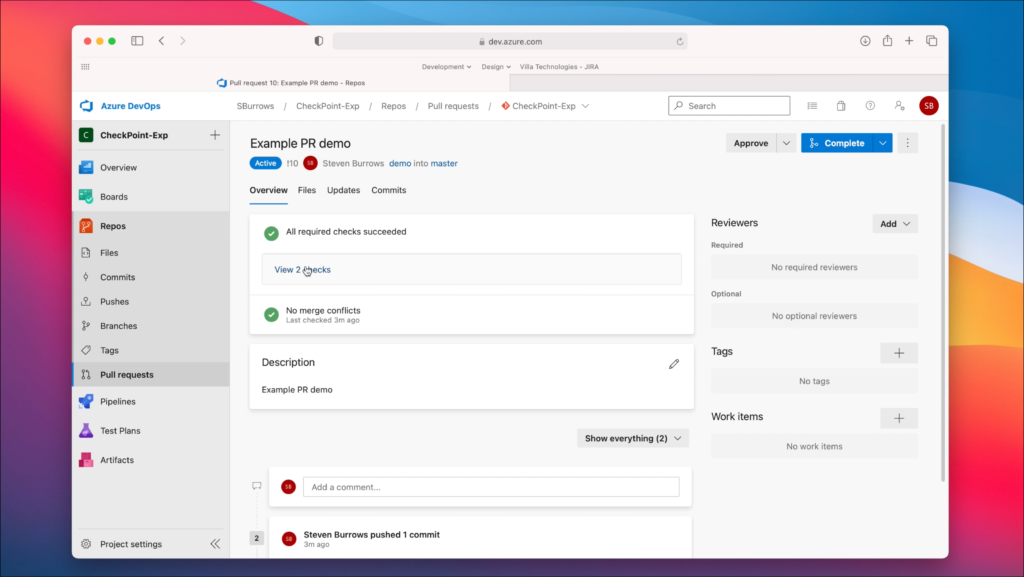
Task: Switch to the Commits tab of the pull request
Action: 389,190
